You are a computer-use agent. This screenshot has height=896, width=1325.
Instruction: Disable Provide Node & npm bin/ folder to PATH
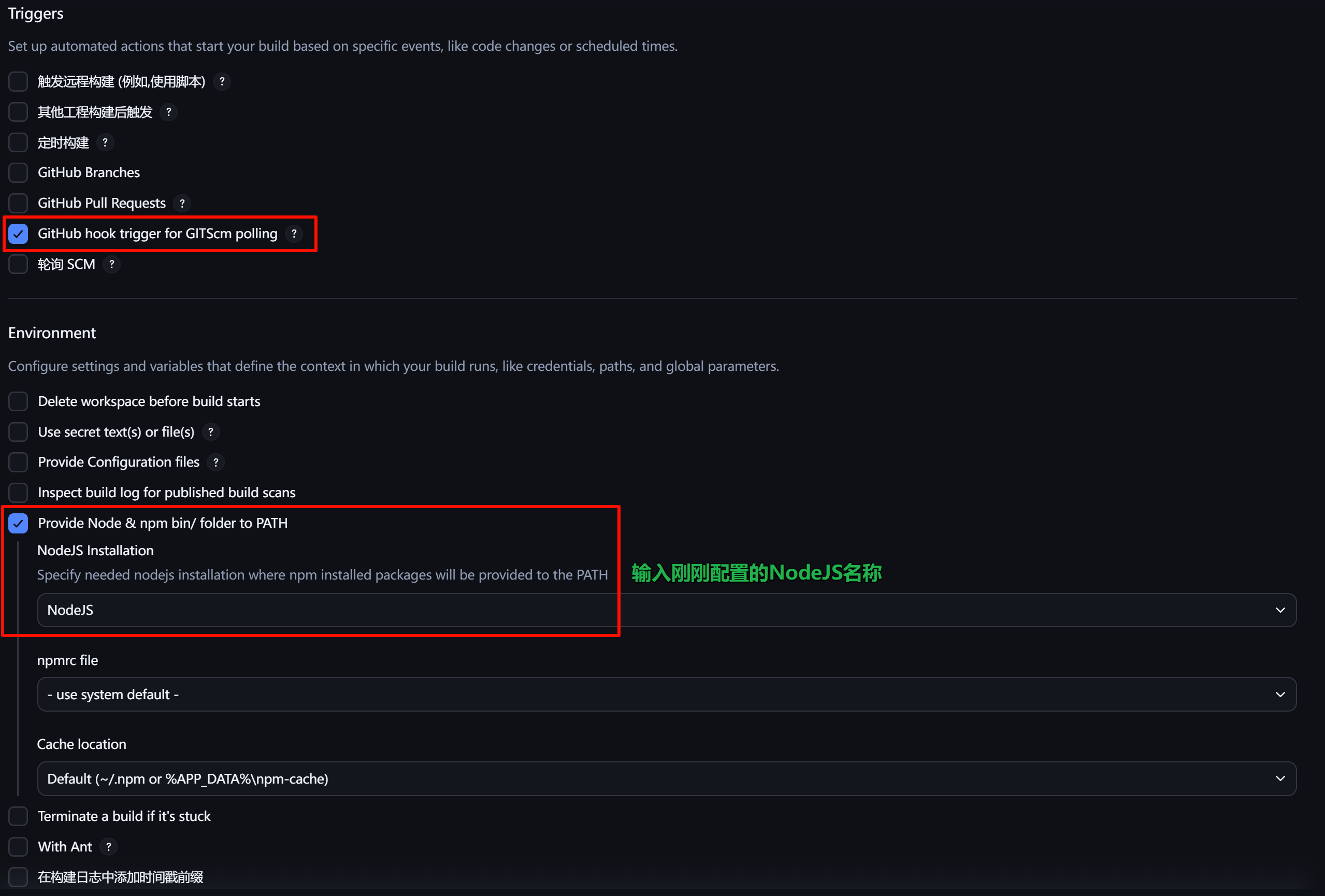point(18,523)
